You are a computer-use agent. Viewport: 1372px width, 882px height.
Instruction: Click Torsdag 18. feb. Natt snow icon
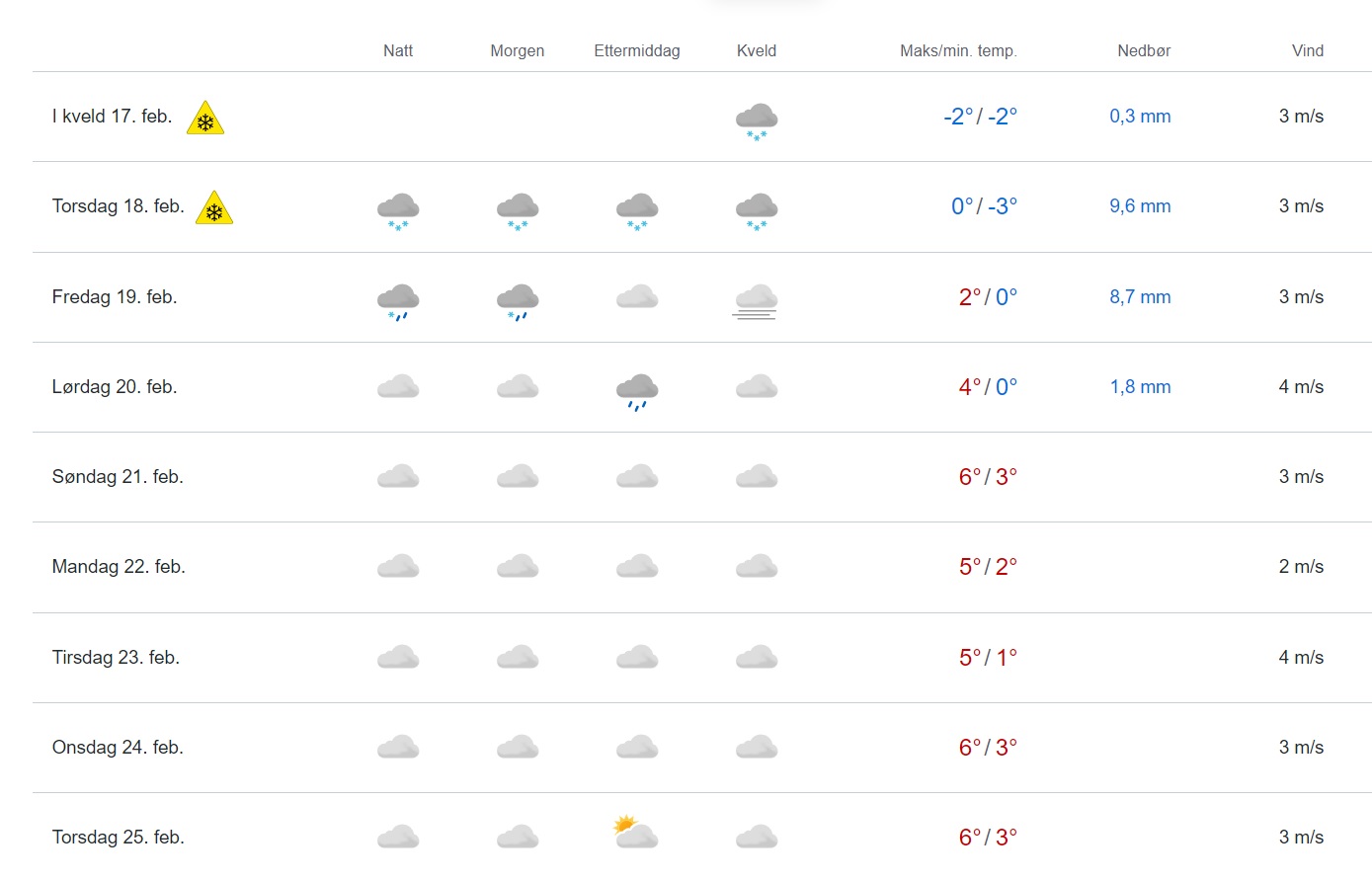[x=398, y=211]
